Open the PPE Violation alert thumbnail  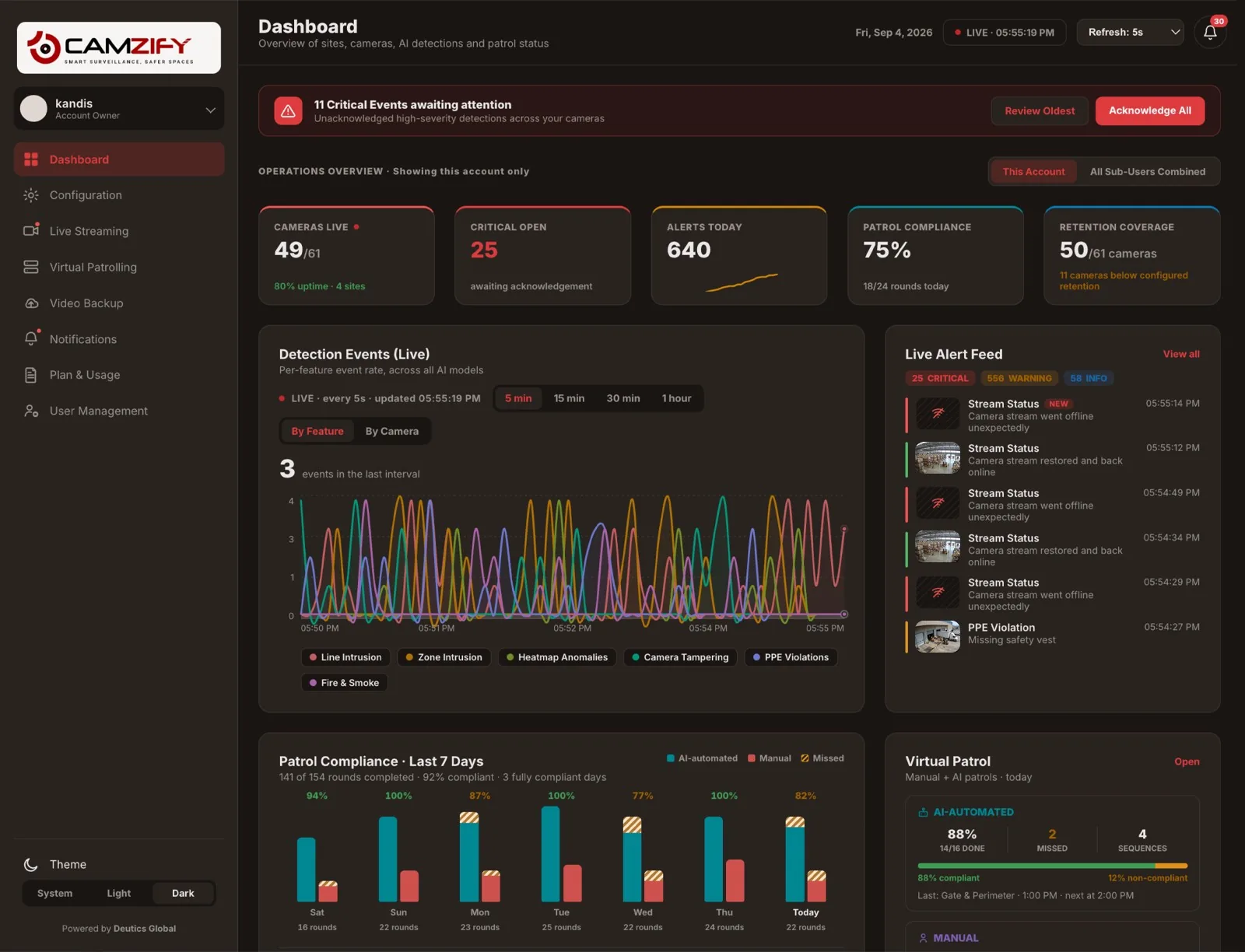(937, 636)
